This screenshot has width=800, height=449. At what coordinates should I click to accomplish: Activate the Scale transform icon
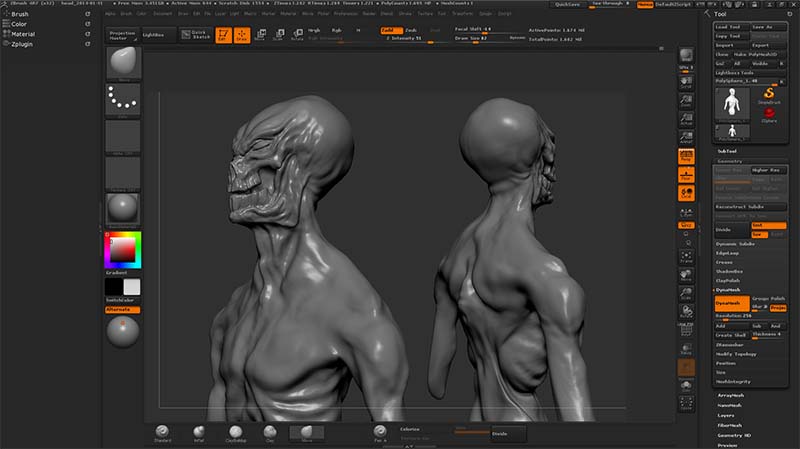coord(279,35)
